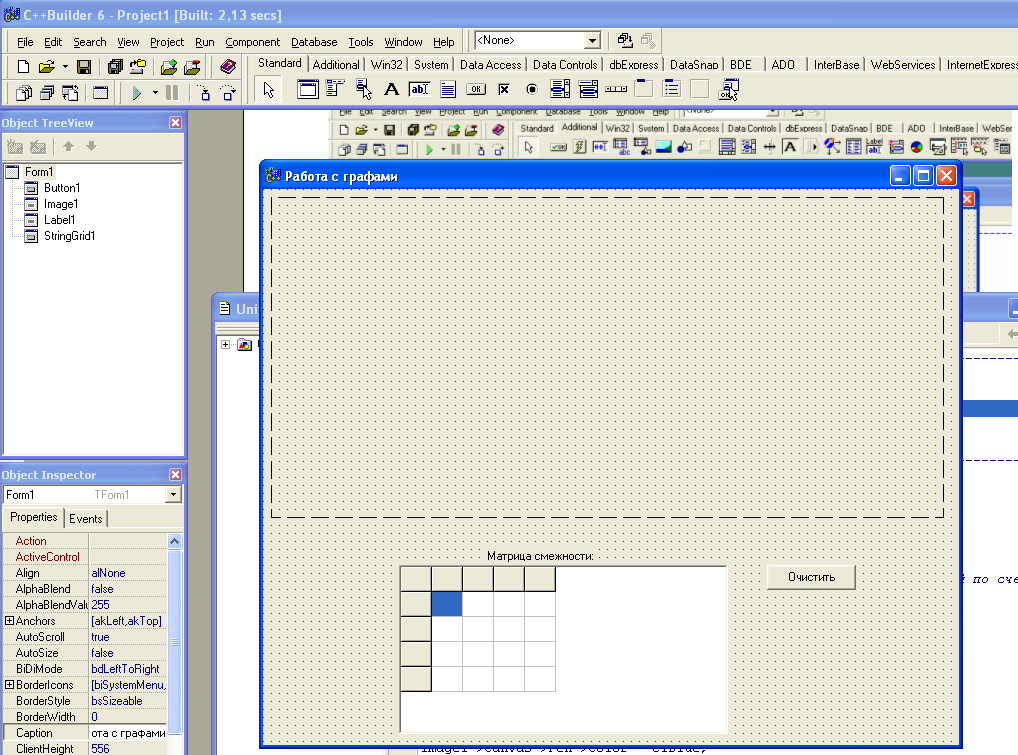Click the Open Project icon

click(138, 66)
